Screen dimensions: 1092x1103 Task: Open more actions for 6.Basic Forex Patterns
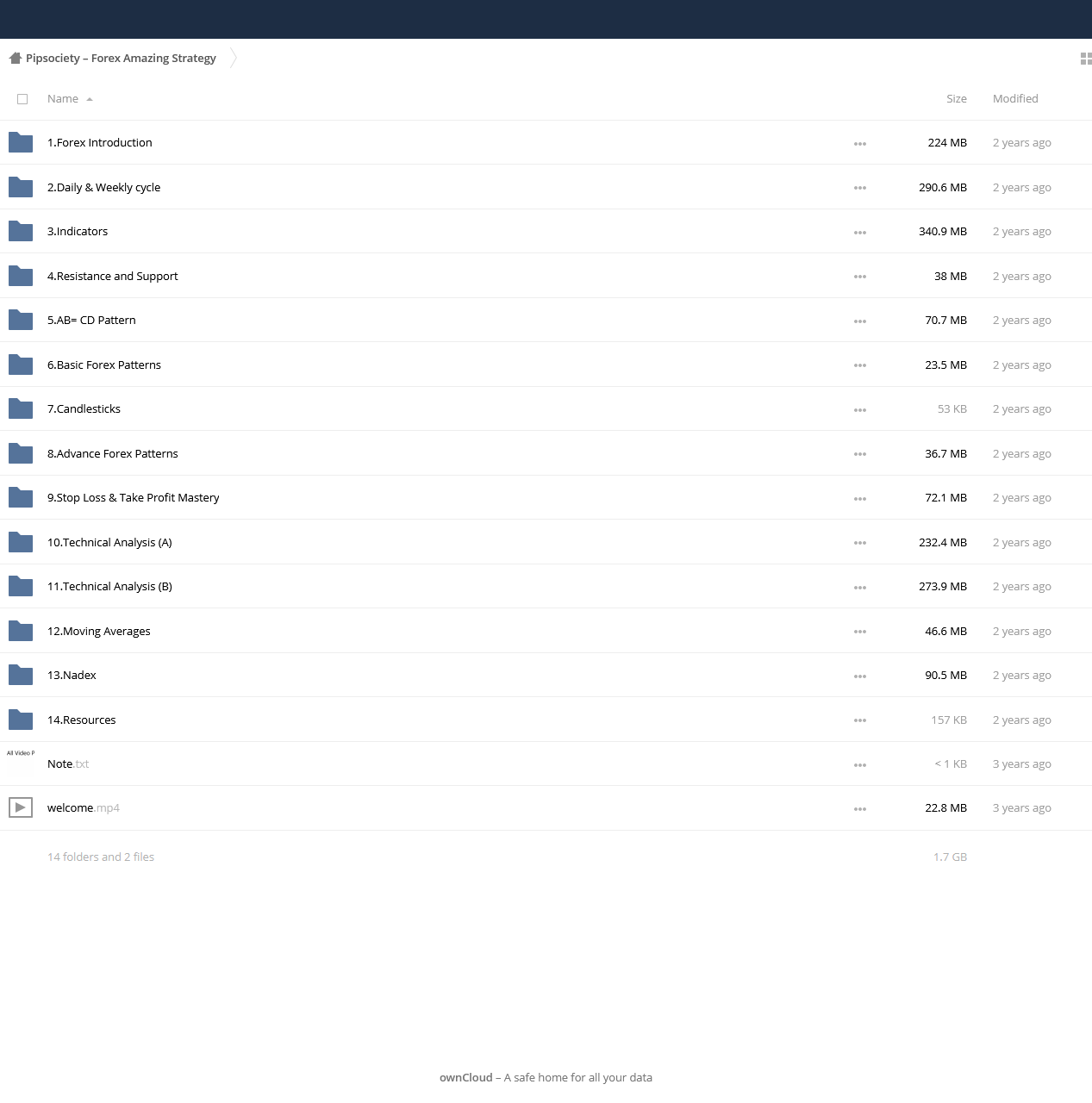(x=860, y=365)
